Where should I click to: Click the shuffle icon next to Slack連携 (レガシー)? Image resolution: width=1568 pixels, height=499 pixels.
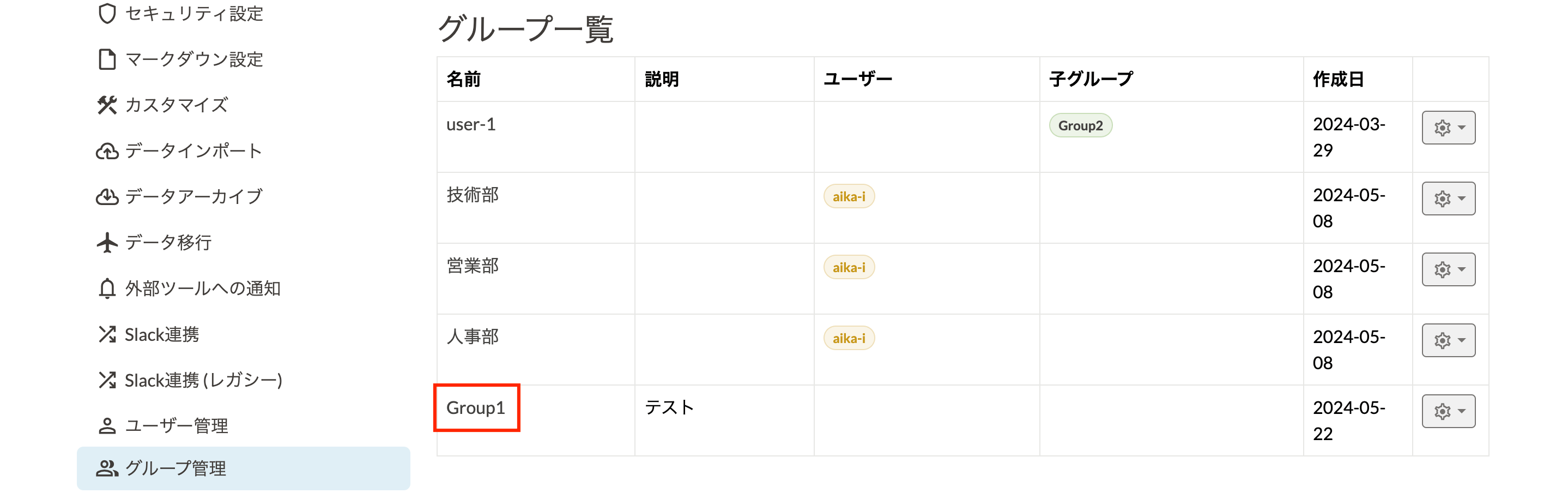pyautogui.click(x=107, y=380)
